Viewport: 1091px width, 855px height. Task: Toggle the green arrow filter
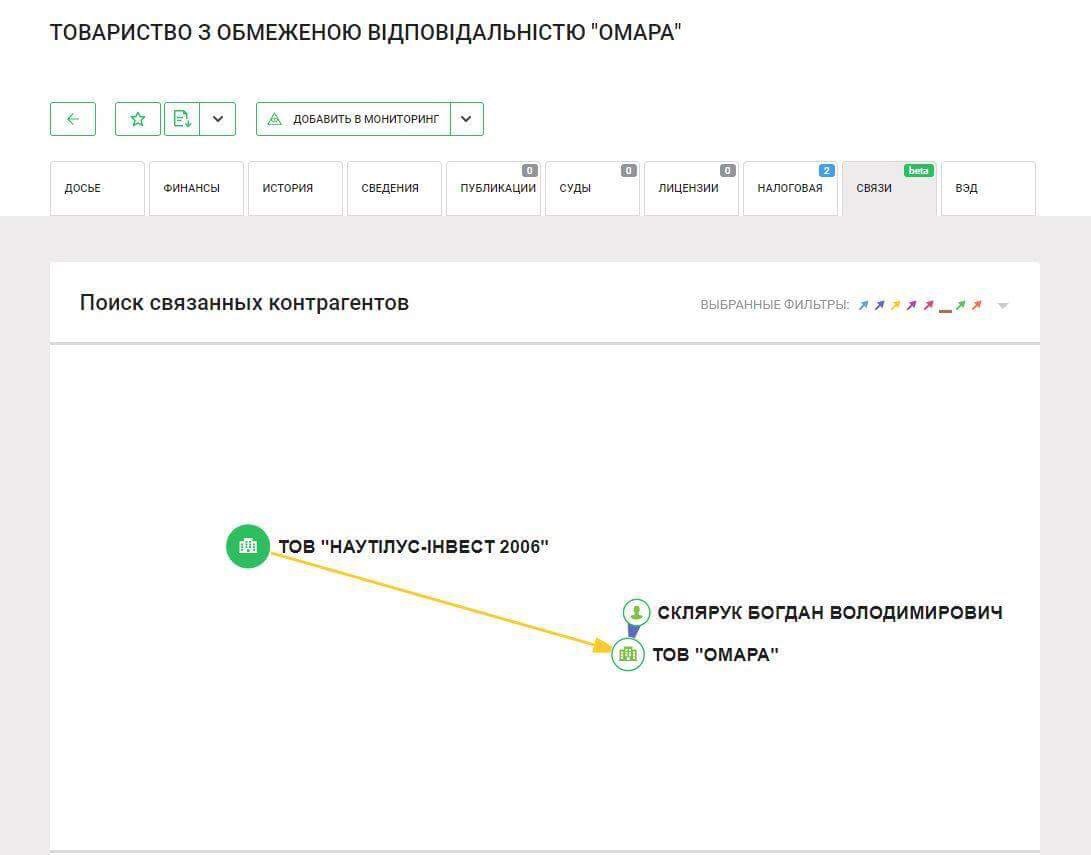pos(960,305)
